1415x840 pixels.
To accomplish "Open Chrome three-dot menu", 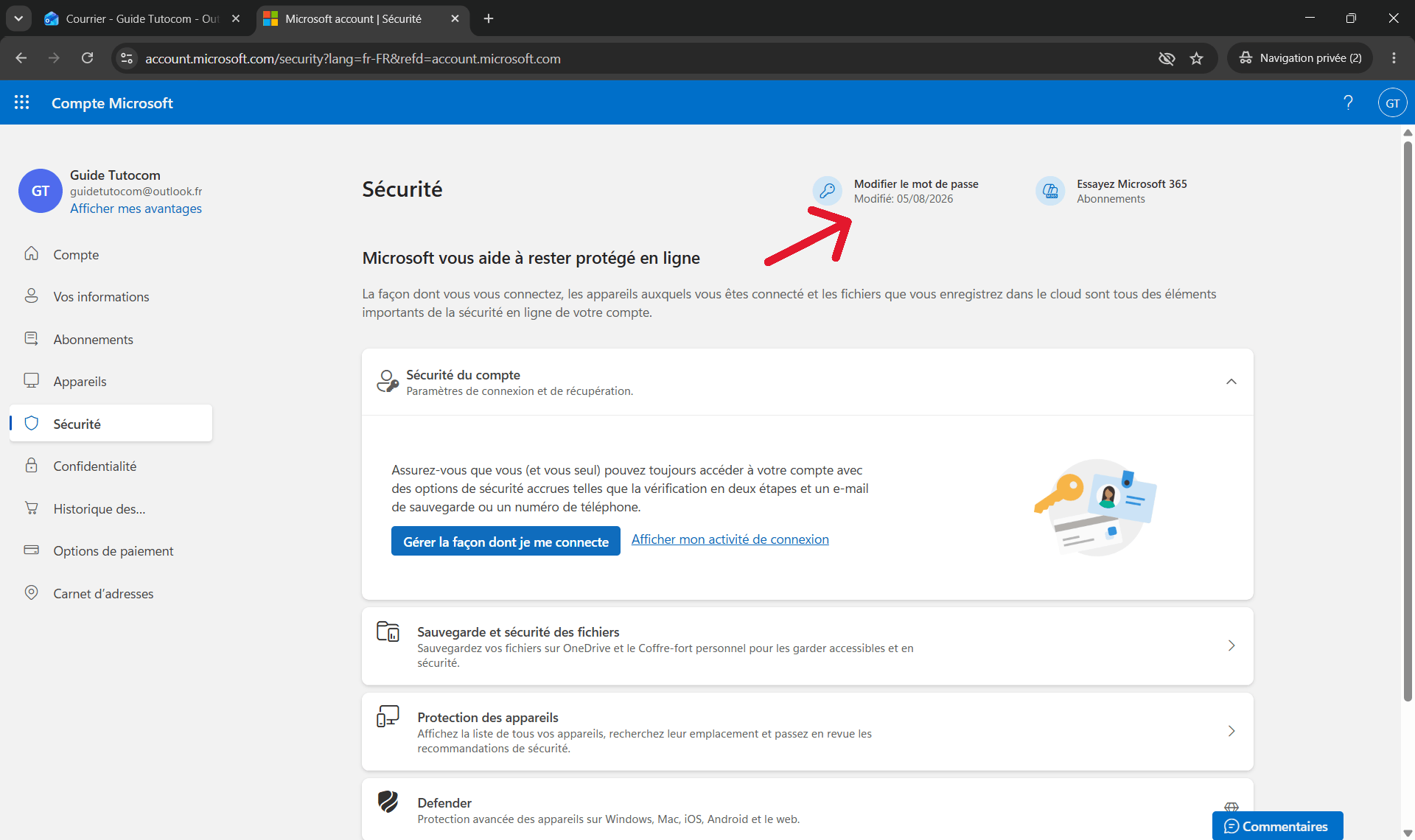I will [x=1394, y=58].
